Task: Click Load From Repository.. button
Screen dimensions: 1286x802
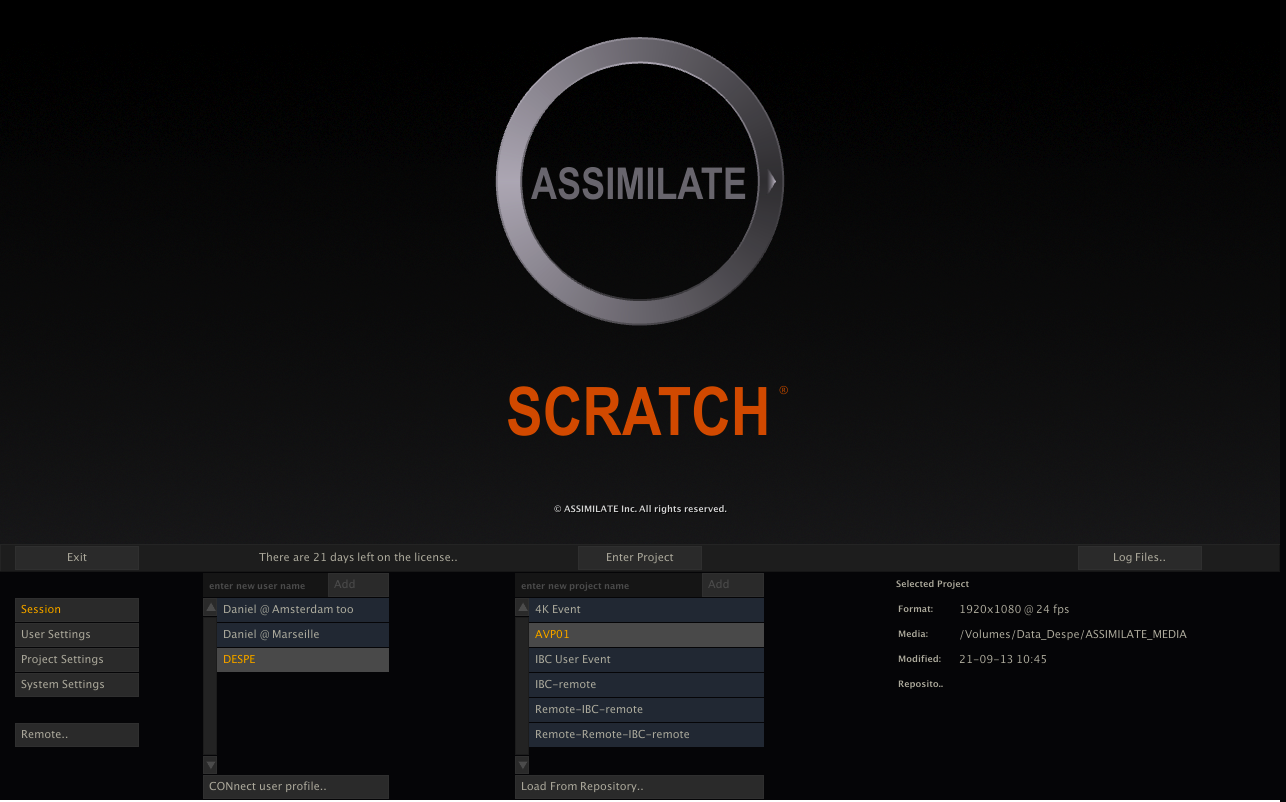Action: click(640, 786)
